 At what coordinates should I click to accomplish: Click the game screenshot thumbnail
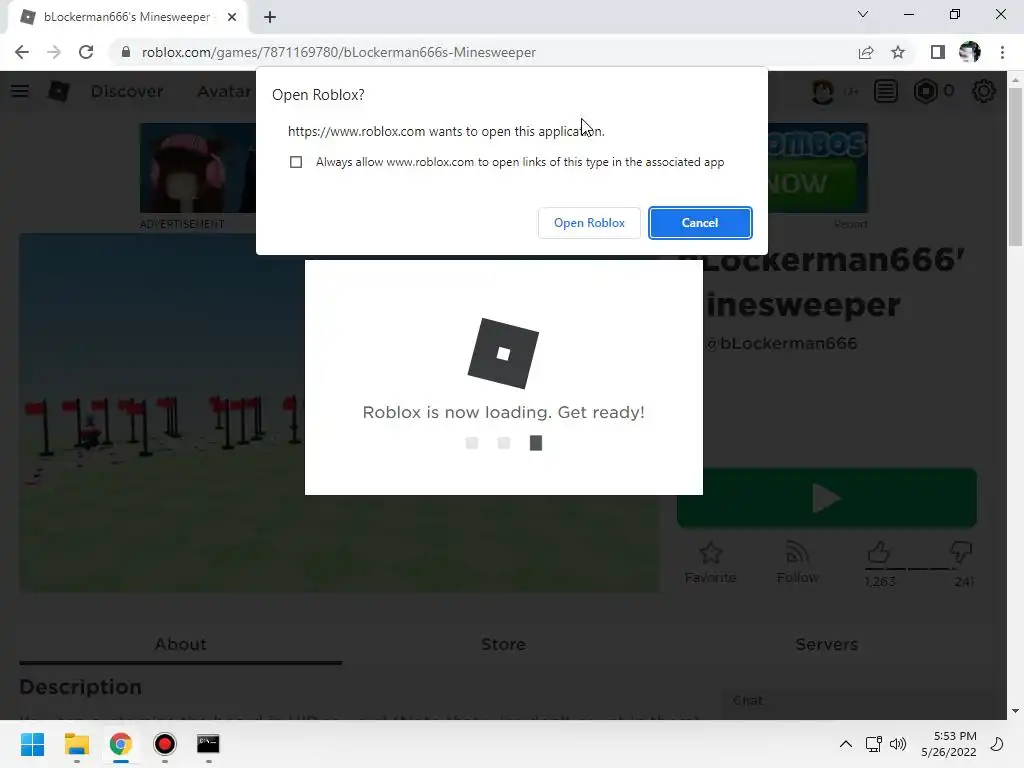click(162, 413)
